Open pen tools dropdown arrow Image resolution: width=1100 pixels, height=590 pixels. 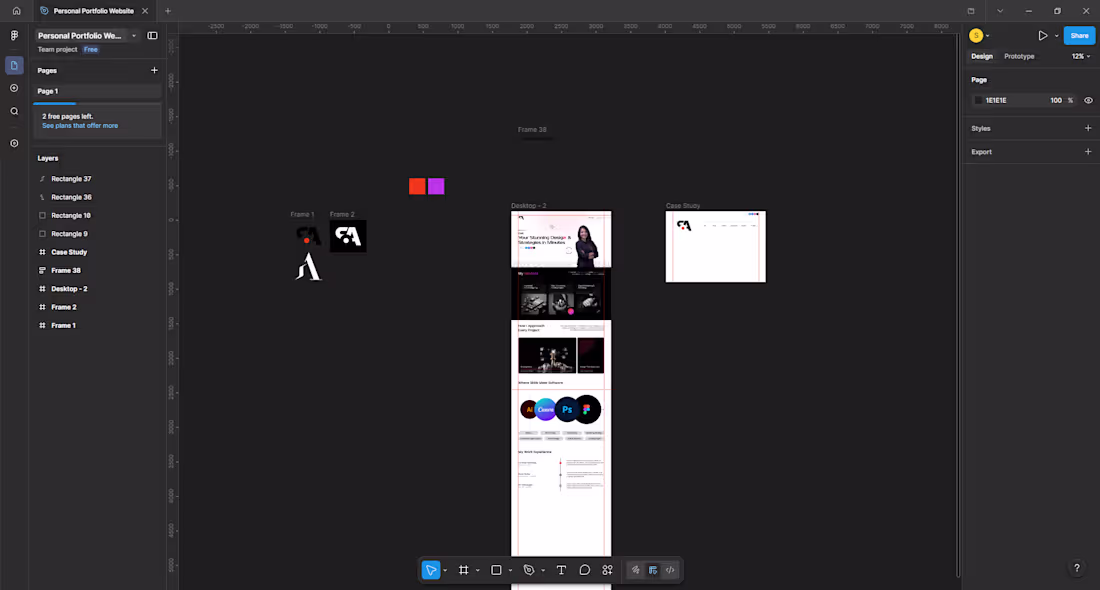543,570
